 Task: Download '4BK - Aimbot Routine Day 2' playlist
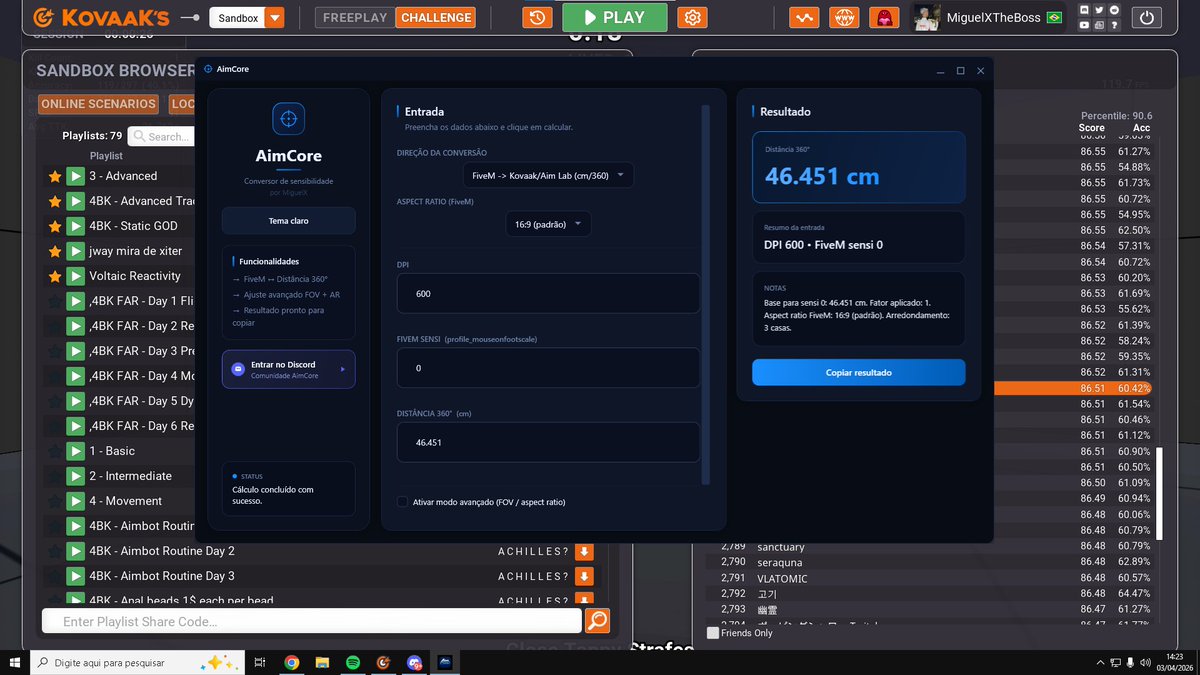[584, 551]
